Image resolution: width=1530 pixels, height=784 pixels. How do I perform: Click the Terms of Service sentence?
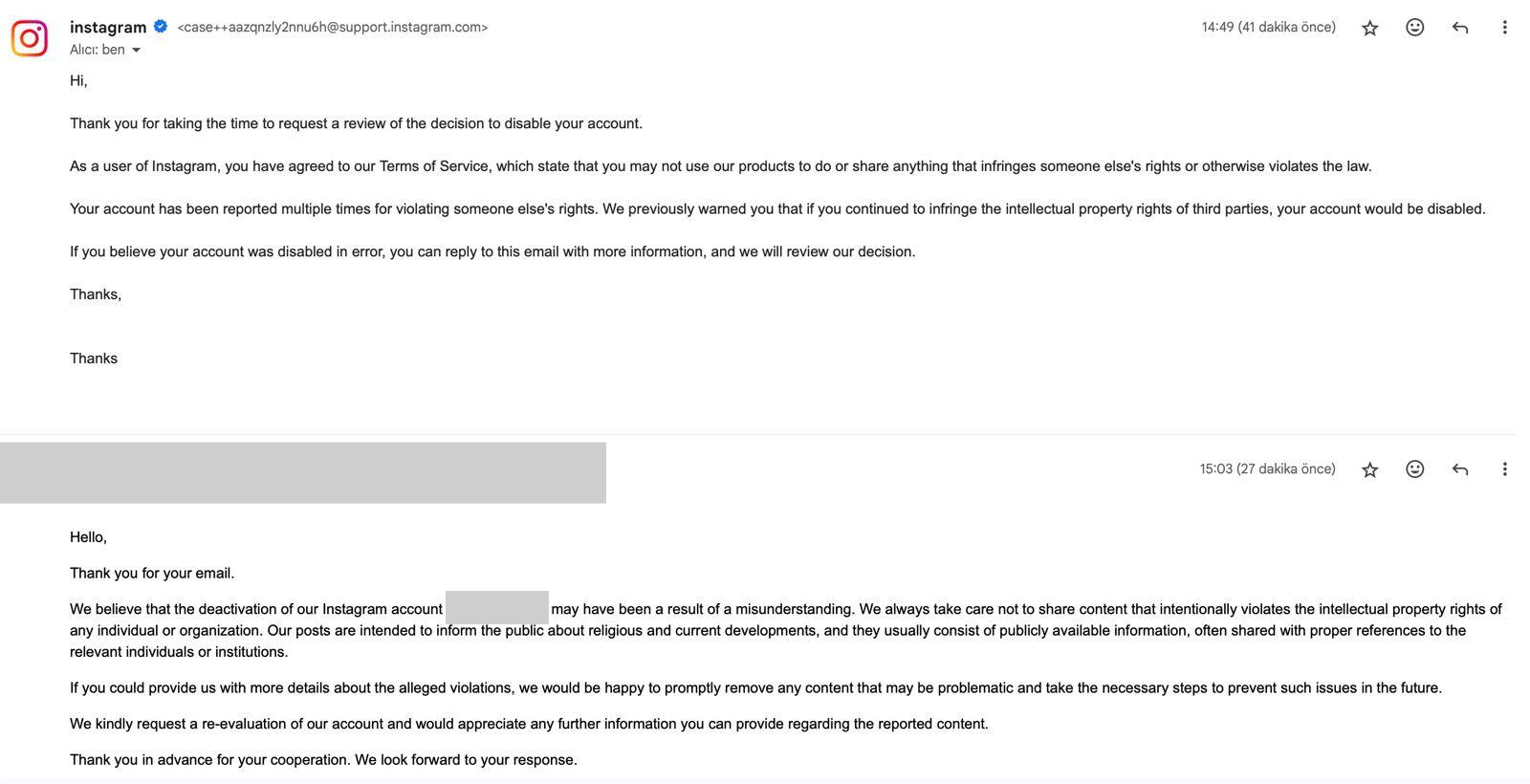(x=720, y=166)
